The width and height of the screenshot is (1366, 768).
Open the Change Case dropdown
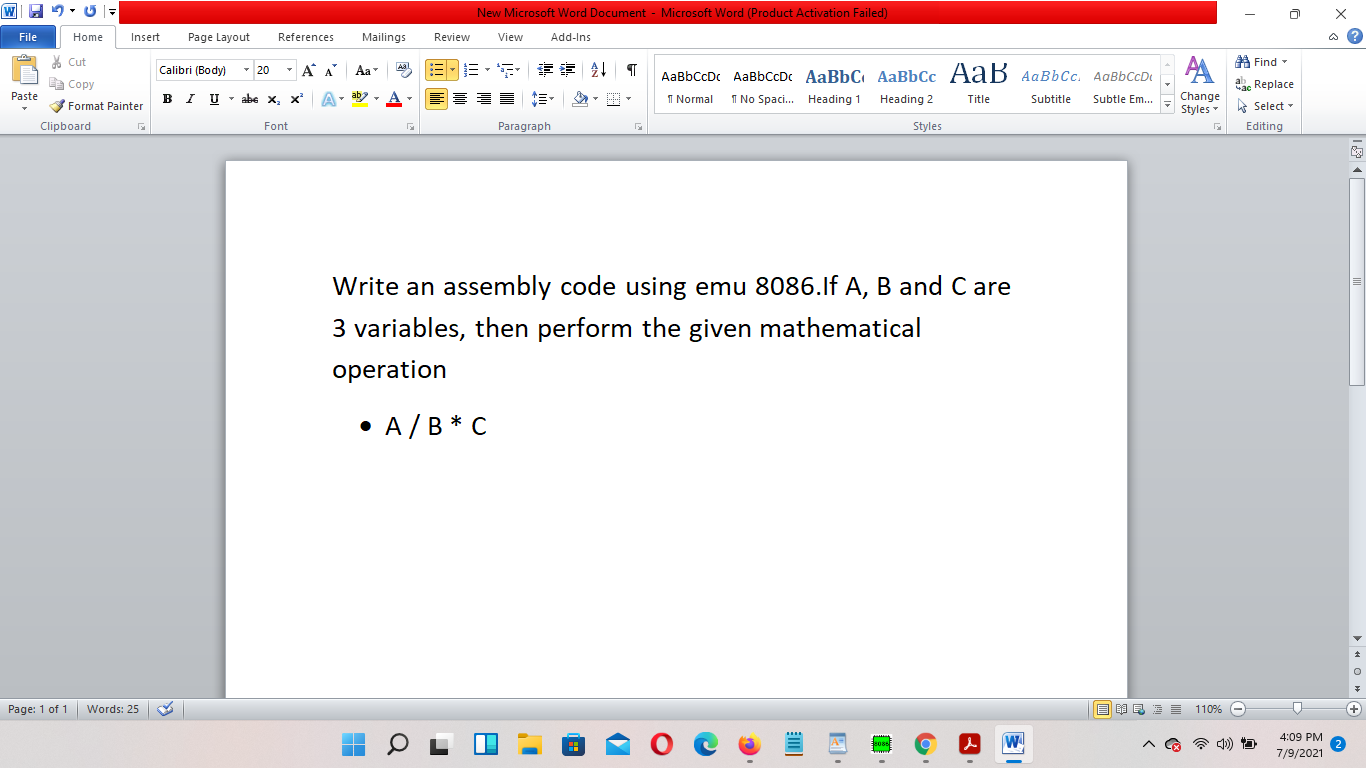coord(366,70)
